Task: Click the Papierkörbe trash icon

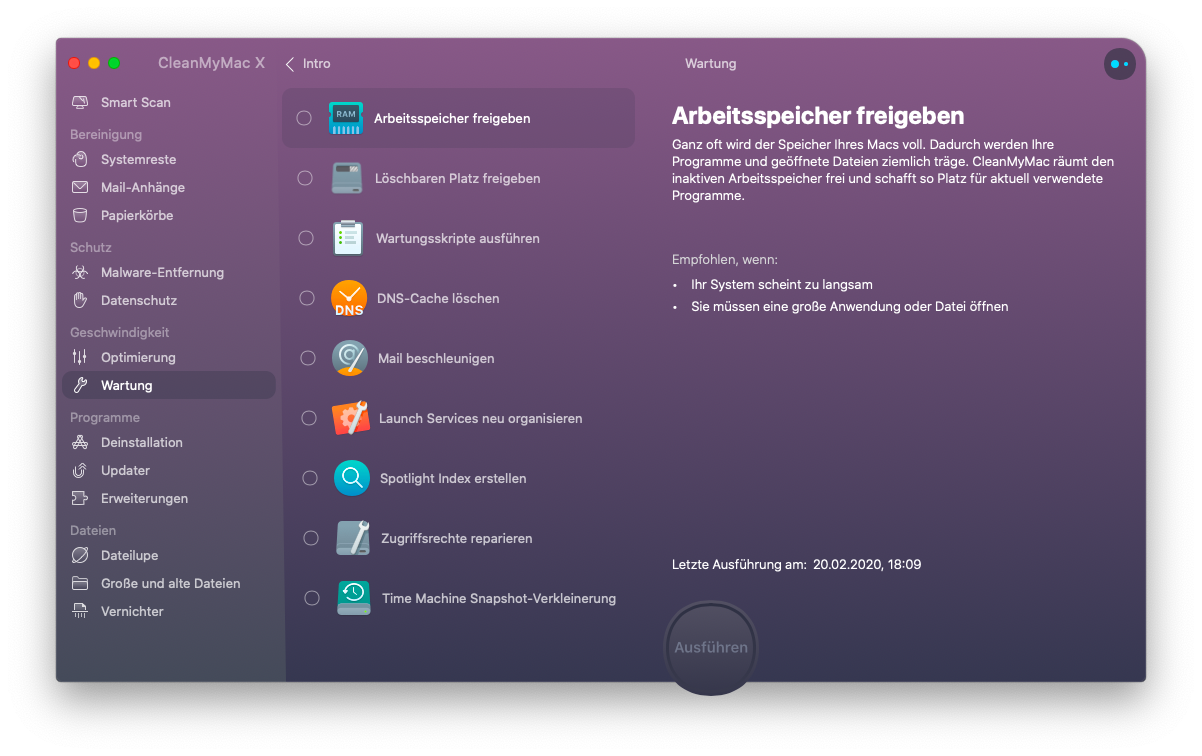Action: click(x=80, y=215)
